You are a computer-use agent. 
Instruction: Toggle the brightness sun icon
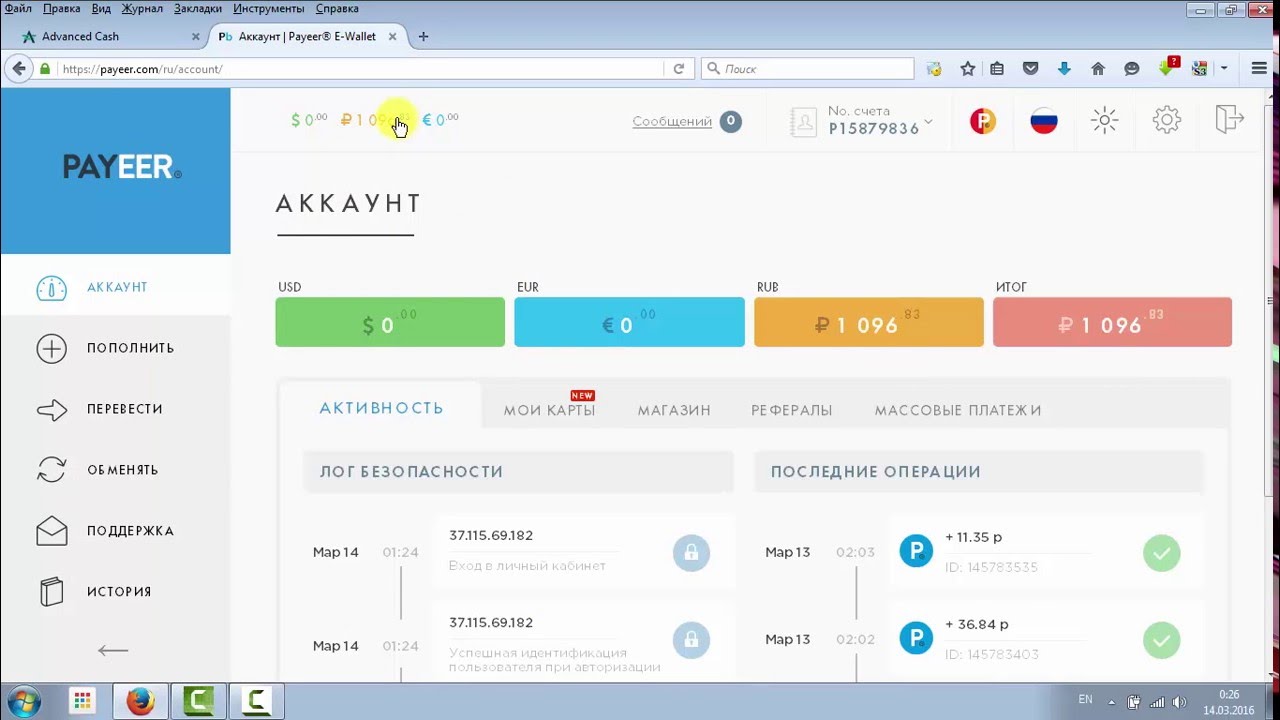(x=1105, y=121)
